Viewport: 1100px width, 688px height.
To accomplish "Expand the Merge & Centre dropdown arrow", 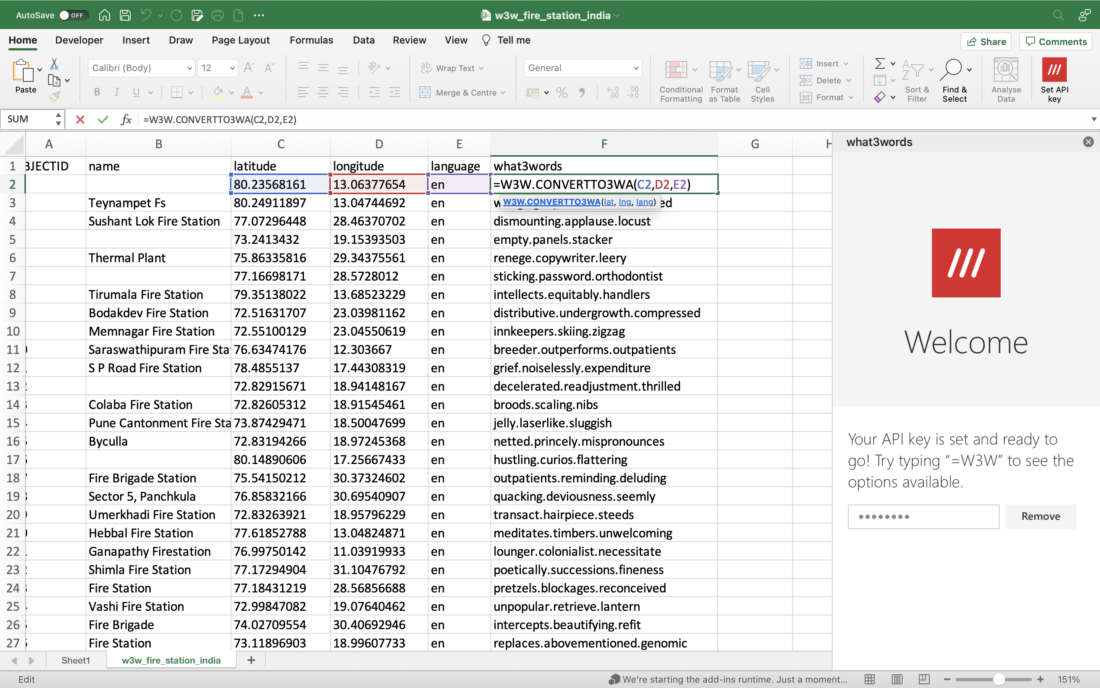I will tap(503, 93).
